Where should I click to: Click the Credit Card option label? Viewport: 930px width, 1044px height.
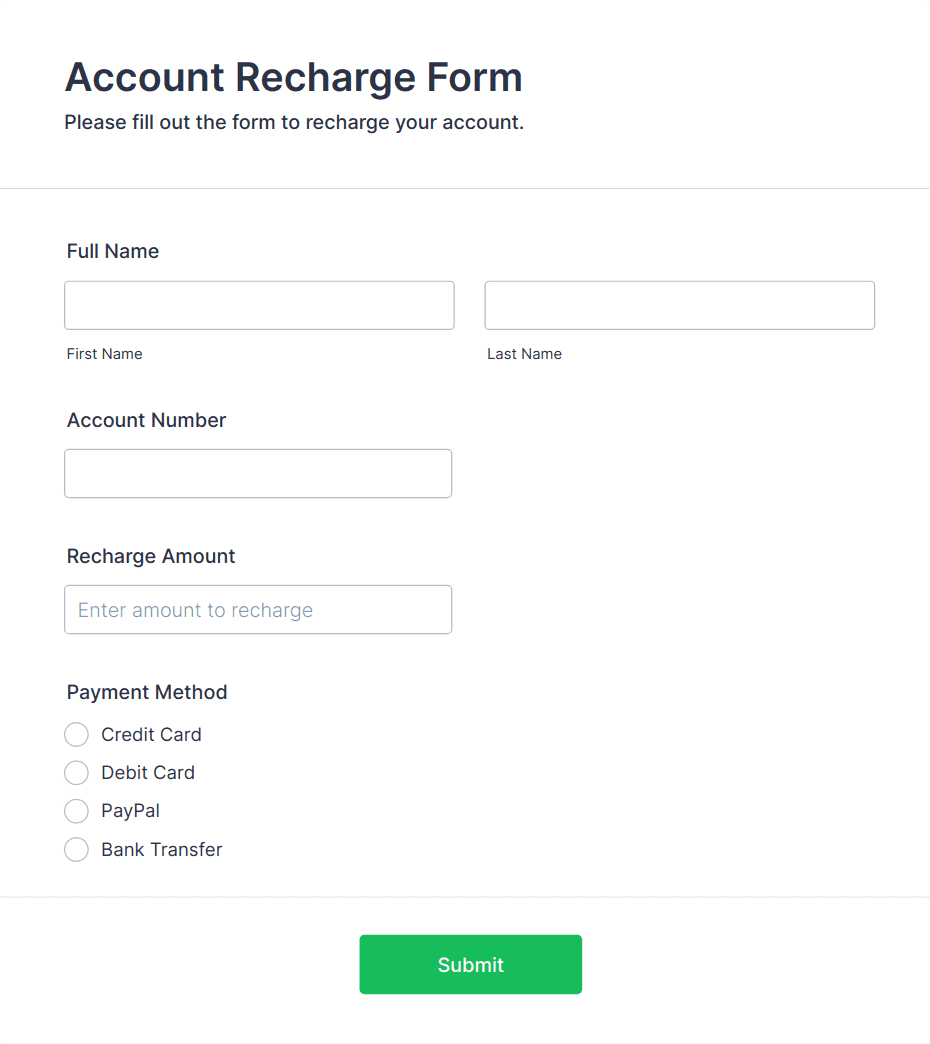150,734
